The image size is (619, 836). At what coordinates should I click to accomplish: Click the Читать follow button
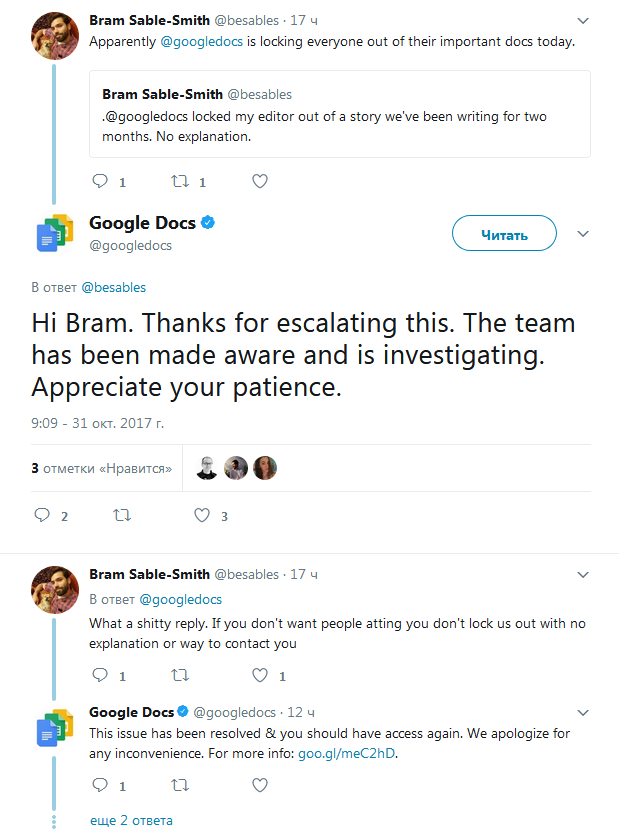(504, 234)
